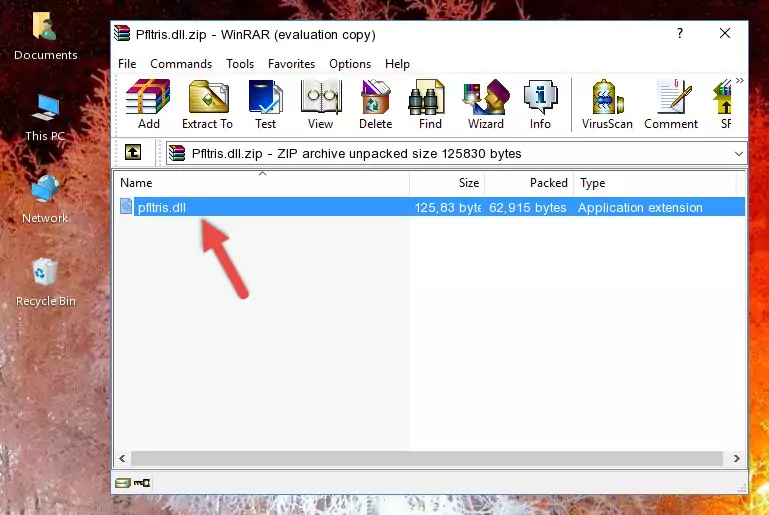The width and height of the screenshot is (769, 515).
Task: Click the horizontal scrollbar left arrow
Action: [x=123, y=458]
